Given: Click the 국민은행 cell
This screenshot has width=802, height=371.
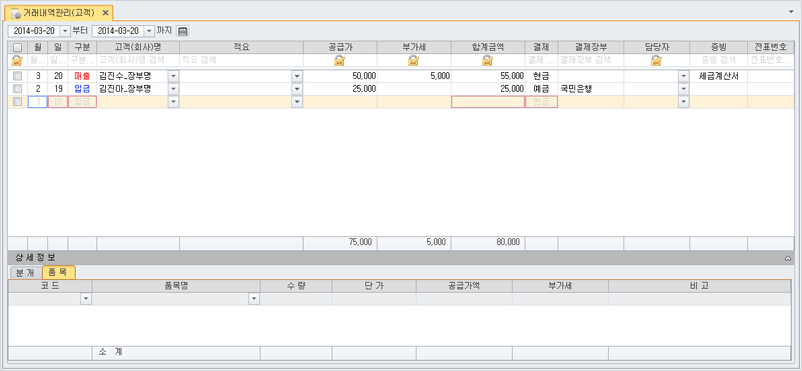Looking at the screenshot, I should point(591,89).
